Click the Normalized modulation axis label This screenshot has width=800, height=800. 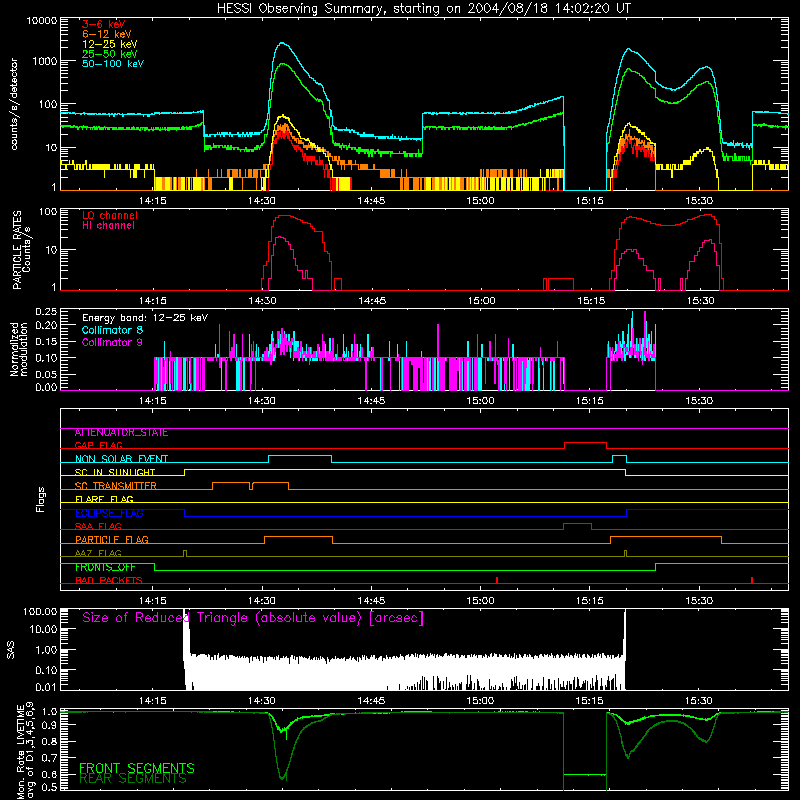pyautogui.click(x=19, y=349)
